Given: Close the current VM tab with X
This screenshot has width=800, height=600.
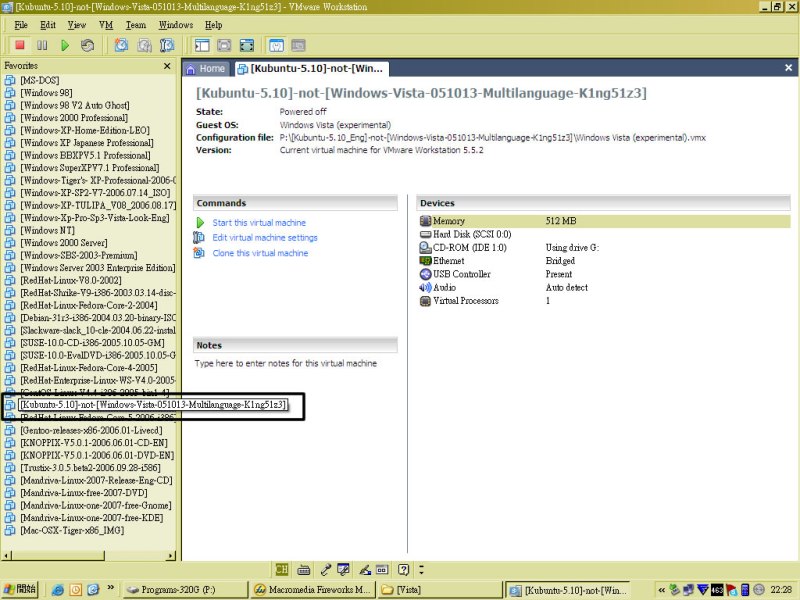Looking at the screenshot, I should pyautogui.click(x=788, y=68).
